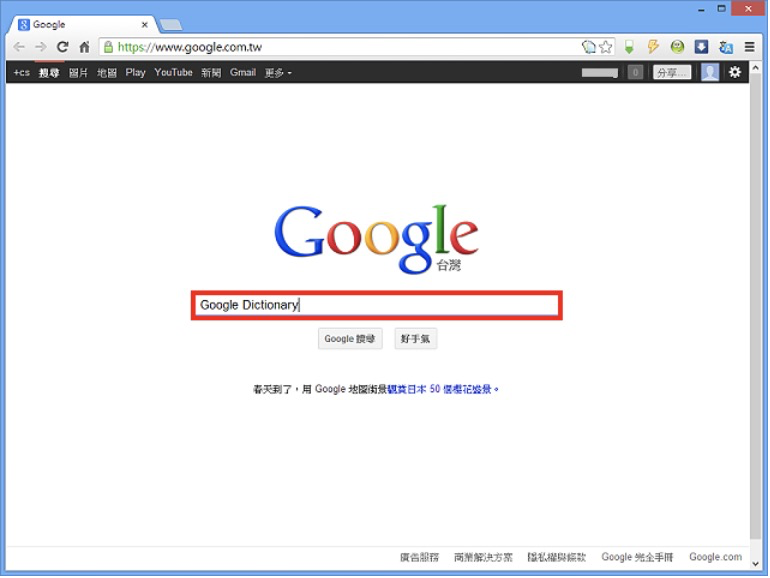Click the 好手氣 lucky button
Image resolution: width=770 pixels, height=578 pixels.
[x=415, y=339]
